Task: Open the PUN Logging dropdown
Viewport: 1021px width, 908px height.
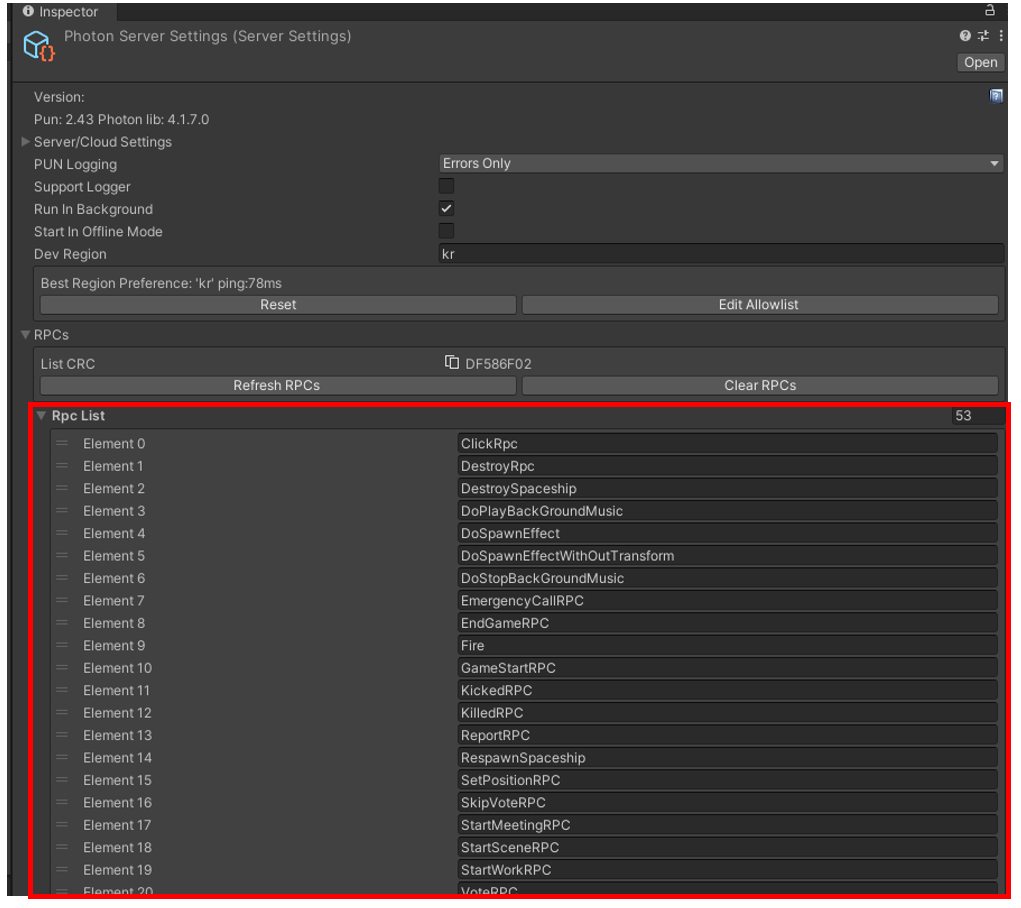Action: tap(721, 163)
